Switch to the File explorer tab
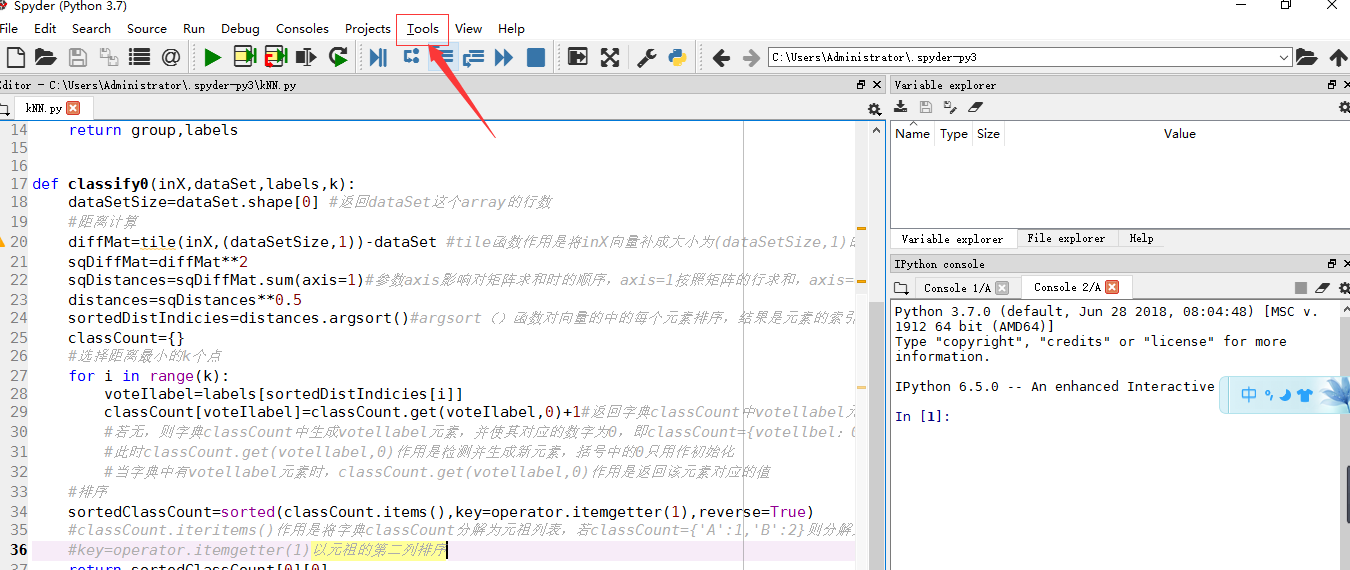Viewport: 1350px width, 570px height. 1066,239
